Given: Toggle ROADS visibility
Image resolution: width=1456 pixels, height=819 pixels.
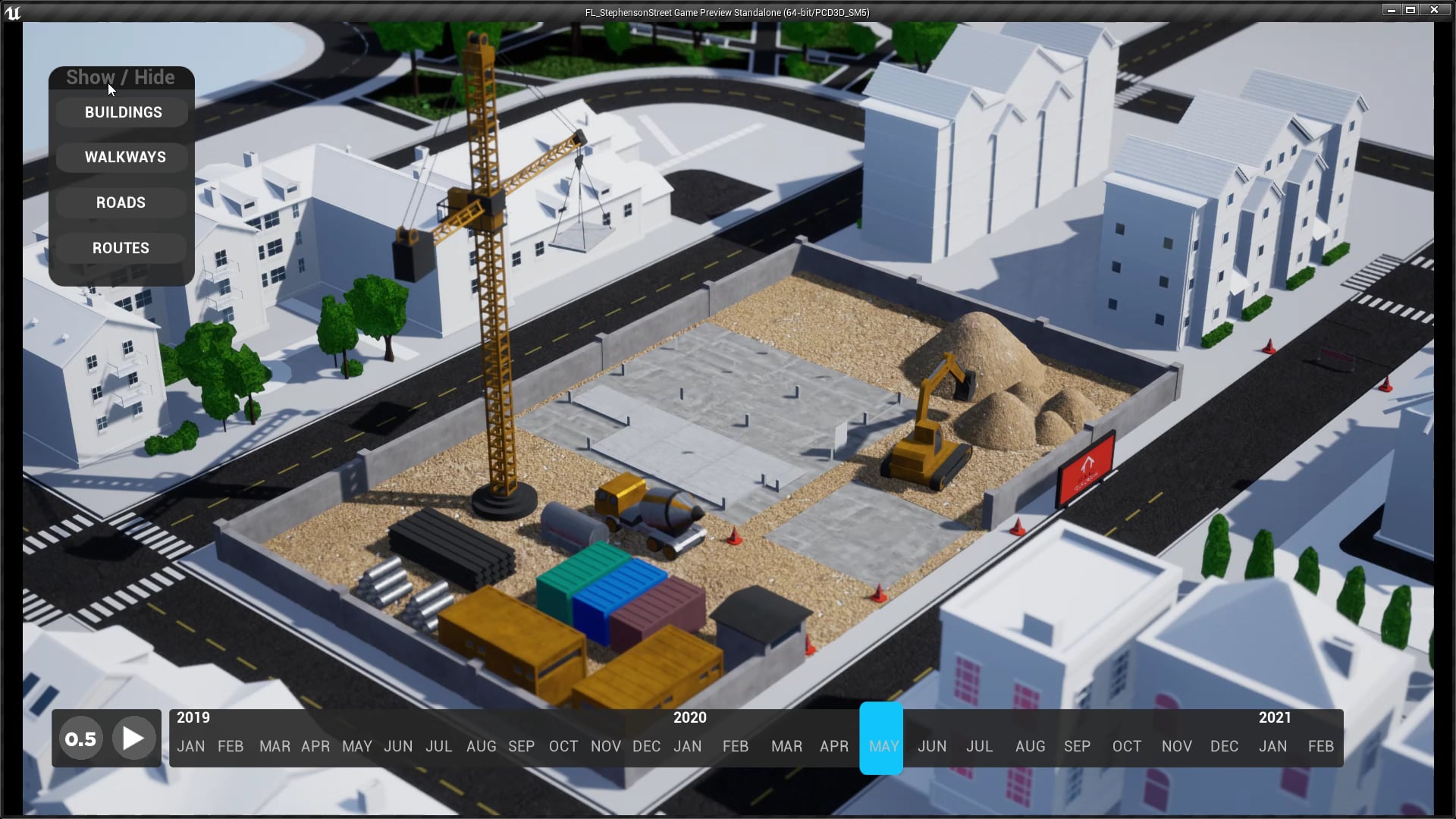Looking at the screenshot, I should point(122,202).
